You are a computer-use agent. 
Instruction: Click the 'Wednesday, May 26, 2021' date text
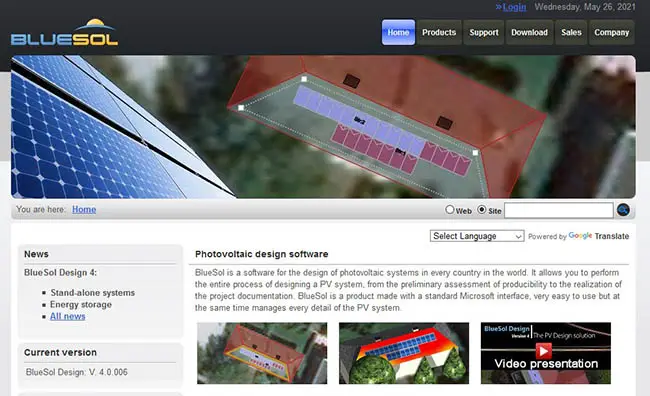tap(585, 7)
